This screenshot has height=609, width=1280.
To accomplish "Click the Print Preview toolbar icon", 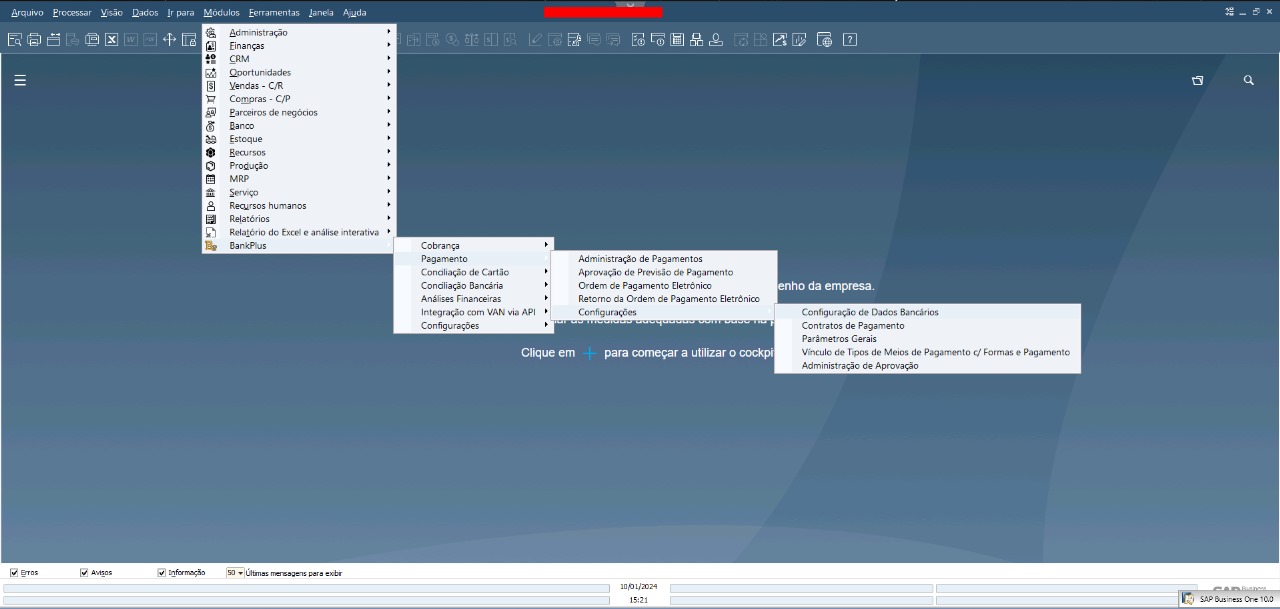I will coord(15,40).
